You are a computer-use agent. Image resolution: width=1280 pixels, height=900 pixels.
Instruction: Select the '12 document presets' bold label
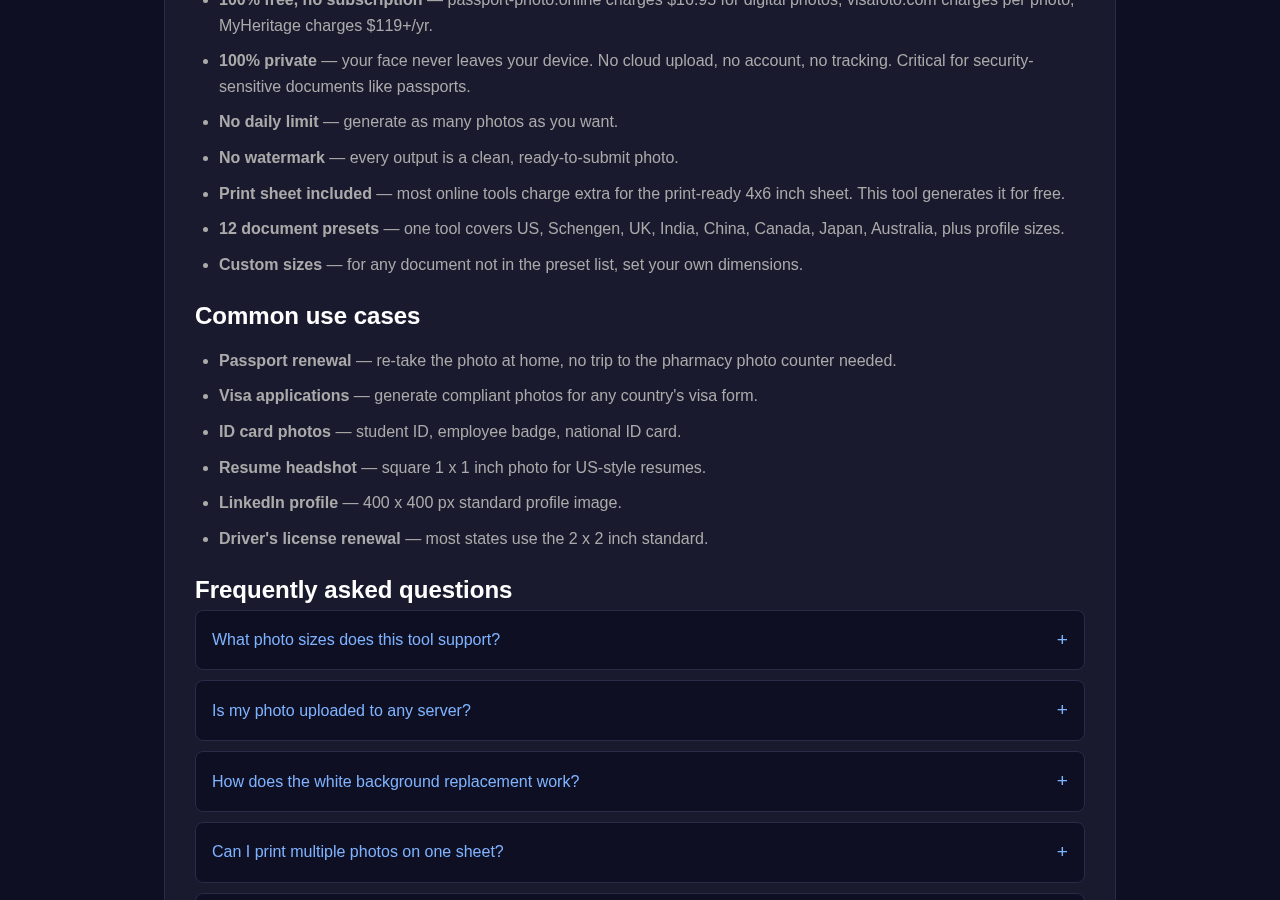coord(299,229)
